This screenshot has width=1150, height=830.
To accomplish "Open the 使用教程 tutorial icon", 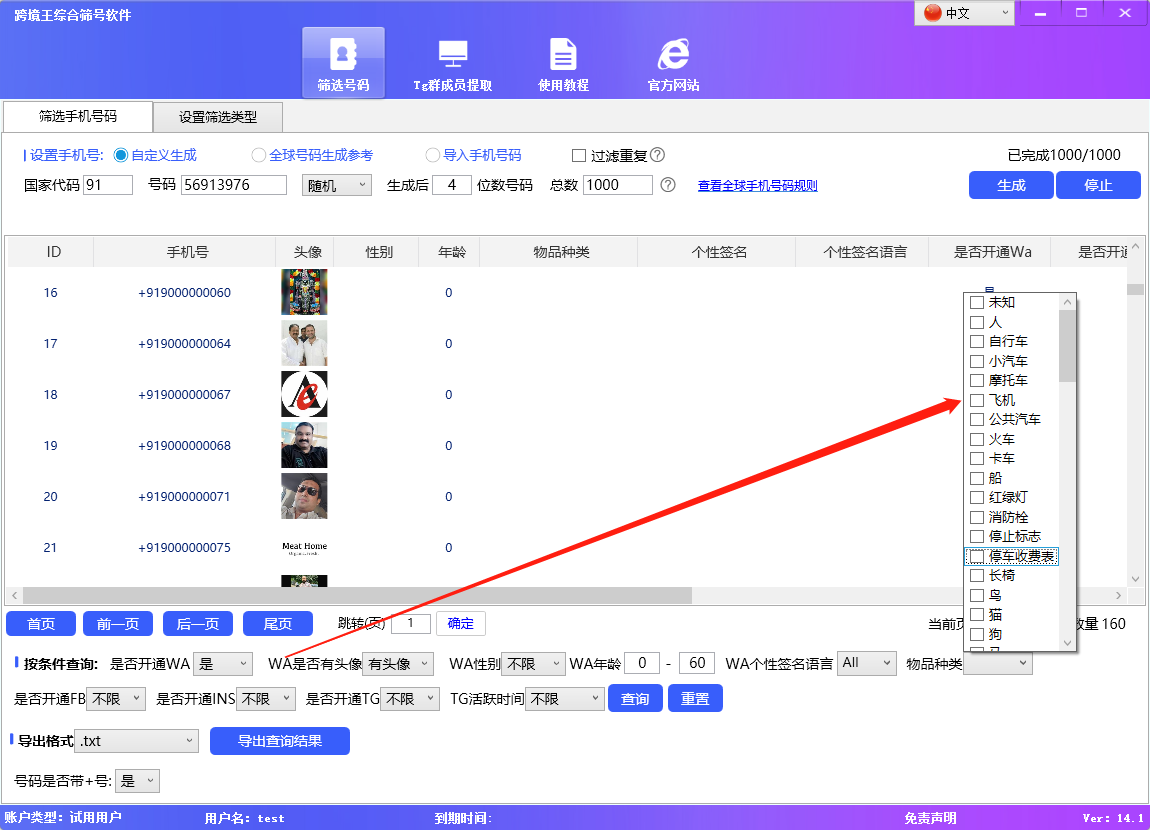I will 562,60.
